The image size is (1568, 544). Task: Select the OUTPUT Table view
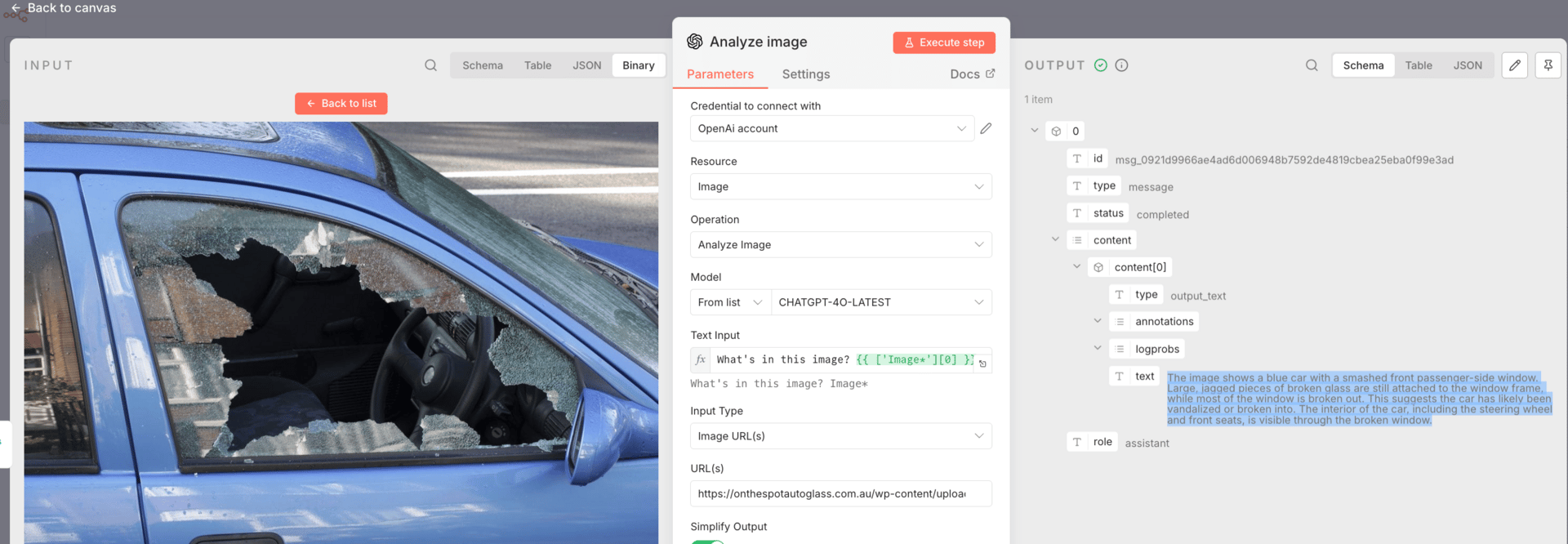pos(1419,65)
